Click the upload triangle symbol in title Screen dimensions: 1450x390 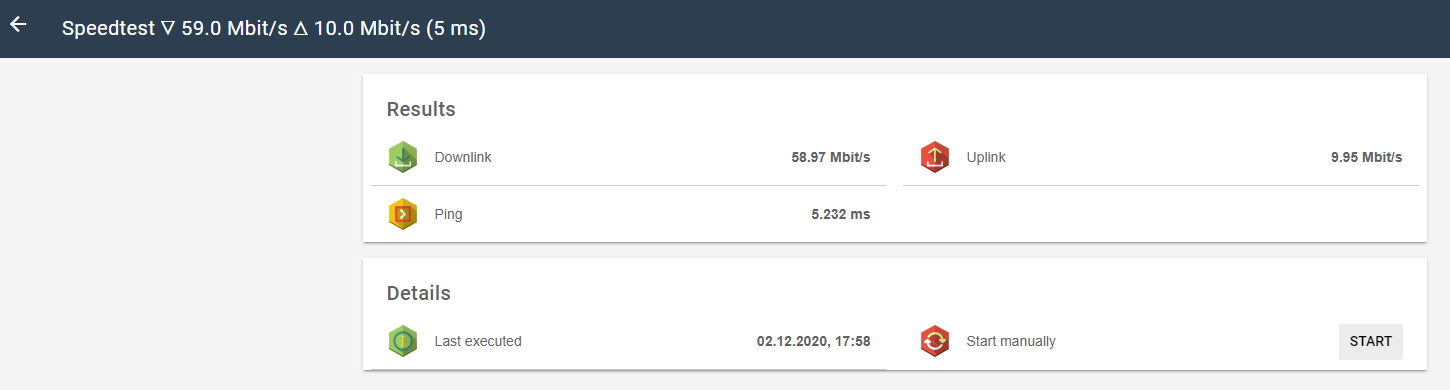tap(299, 30)
